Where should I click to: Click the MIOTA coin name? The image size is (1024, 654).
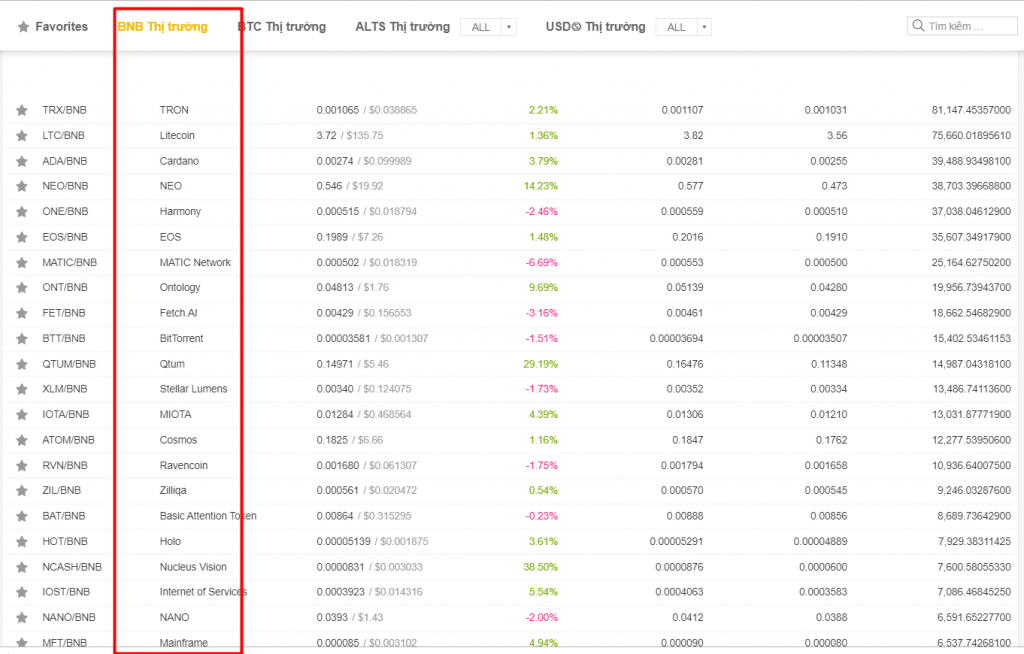point(175,414)
